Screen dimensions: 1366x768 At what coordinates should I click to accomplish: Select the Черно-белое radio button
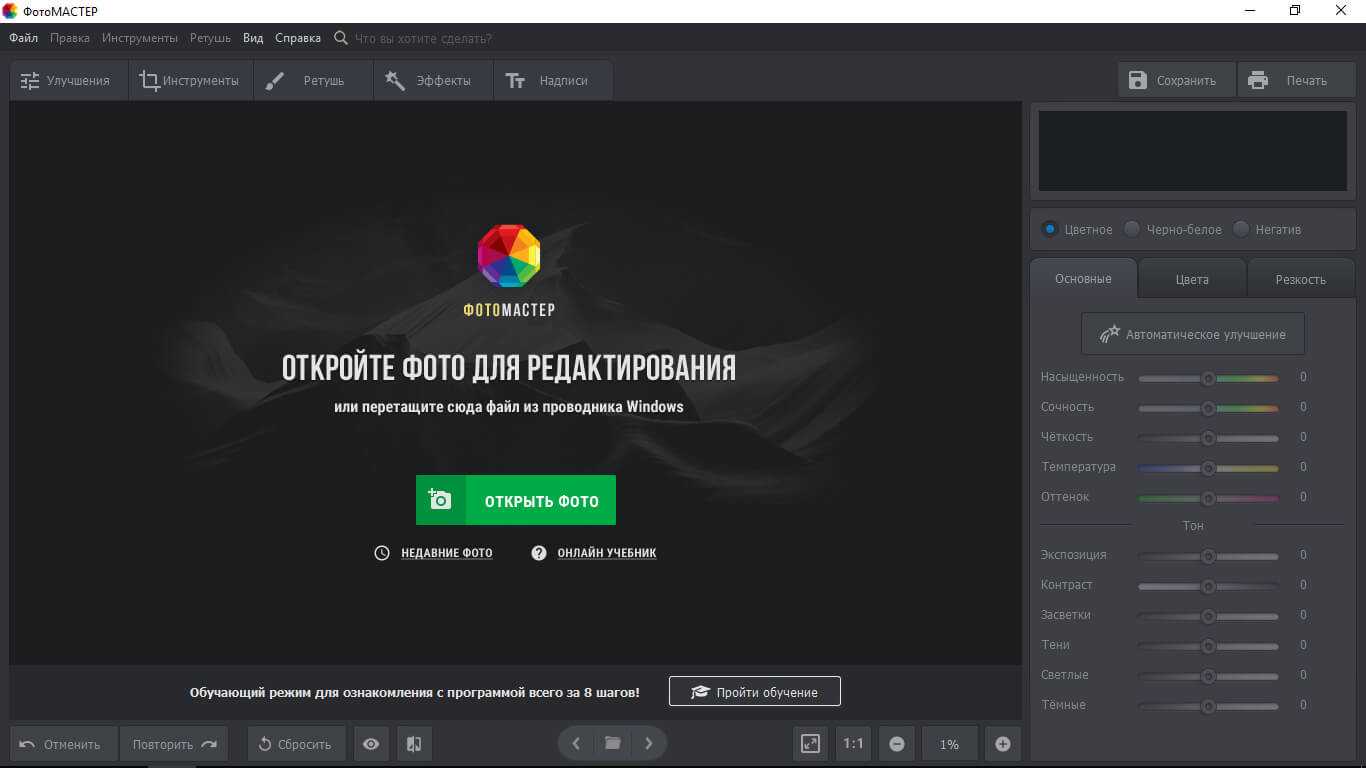pyautogui.click(x=1132, y=229)
